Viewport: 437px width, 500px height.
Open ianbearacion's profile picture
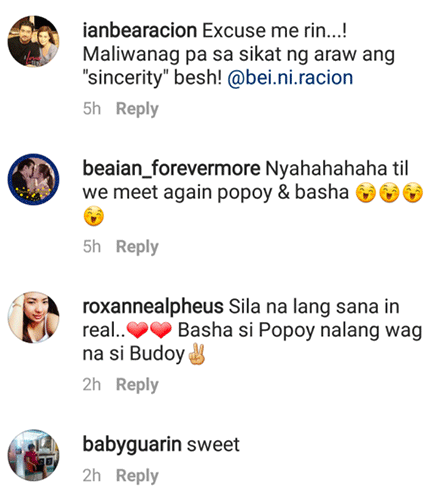(33, 41)
